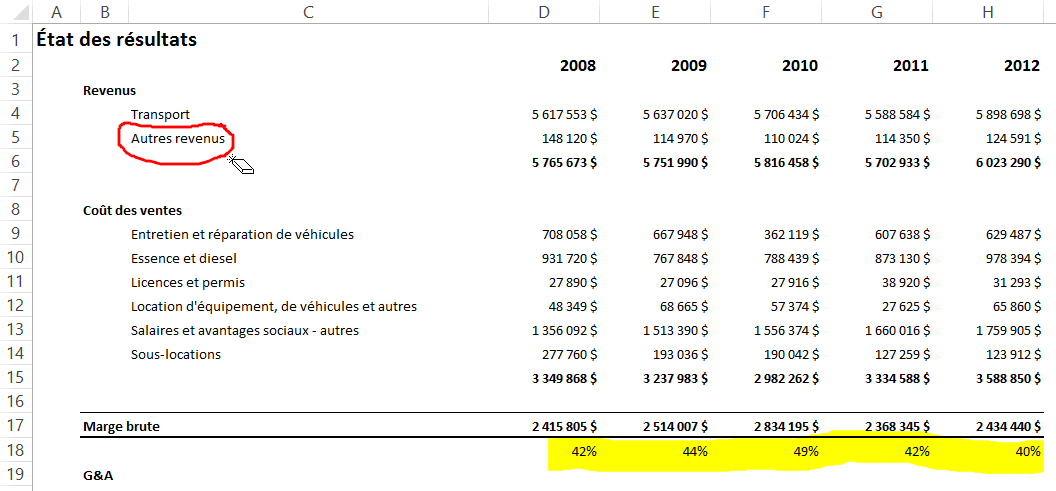The width and height of the screenshot is (1056, 491).
Task: Select the Coût des ventes heading cell
Action: [x=131, y=210]
